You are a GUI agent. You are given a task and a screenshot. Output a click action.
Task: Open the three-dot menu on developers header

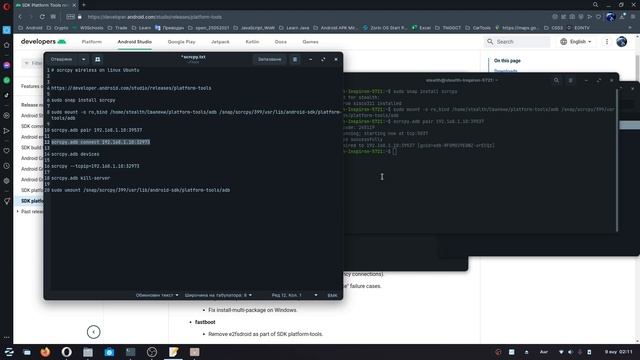click(607, 42)
